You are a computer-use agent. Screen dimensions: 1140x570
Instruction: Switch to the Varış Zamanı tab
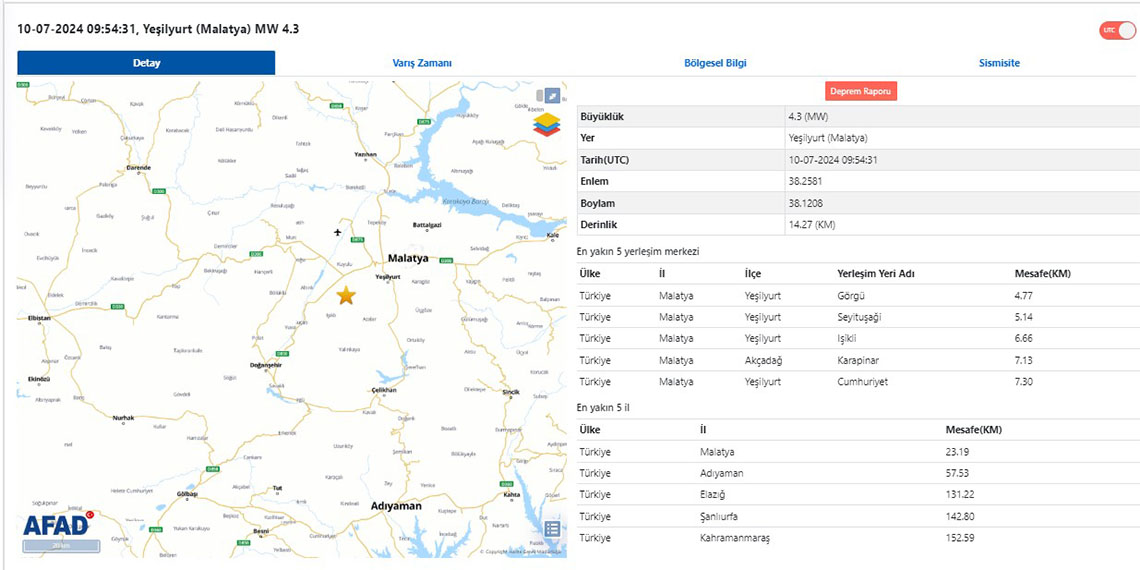[422, 63]
